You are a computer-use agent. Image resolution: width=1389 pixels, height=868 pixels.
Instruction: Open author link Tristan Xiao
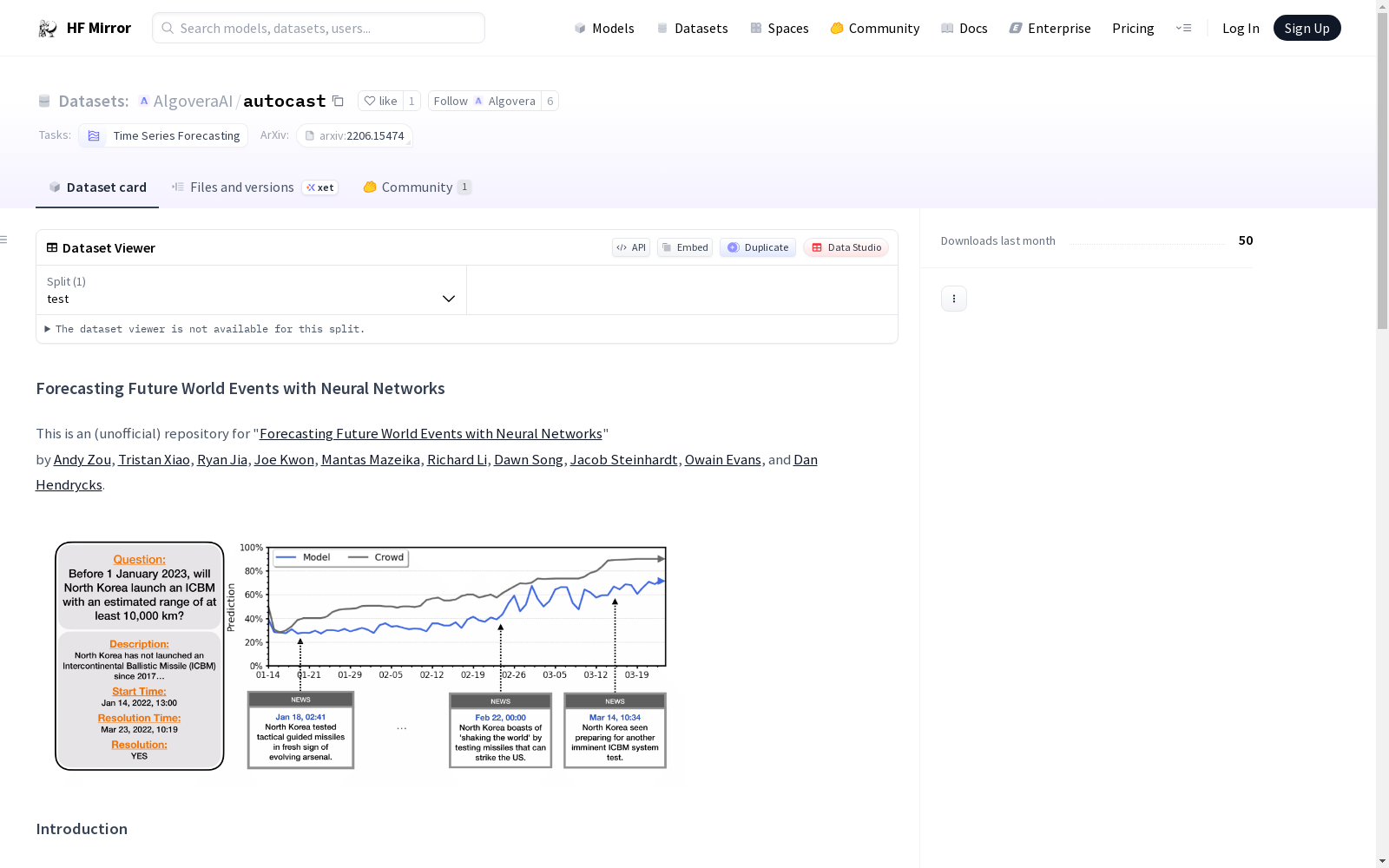154,460
